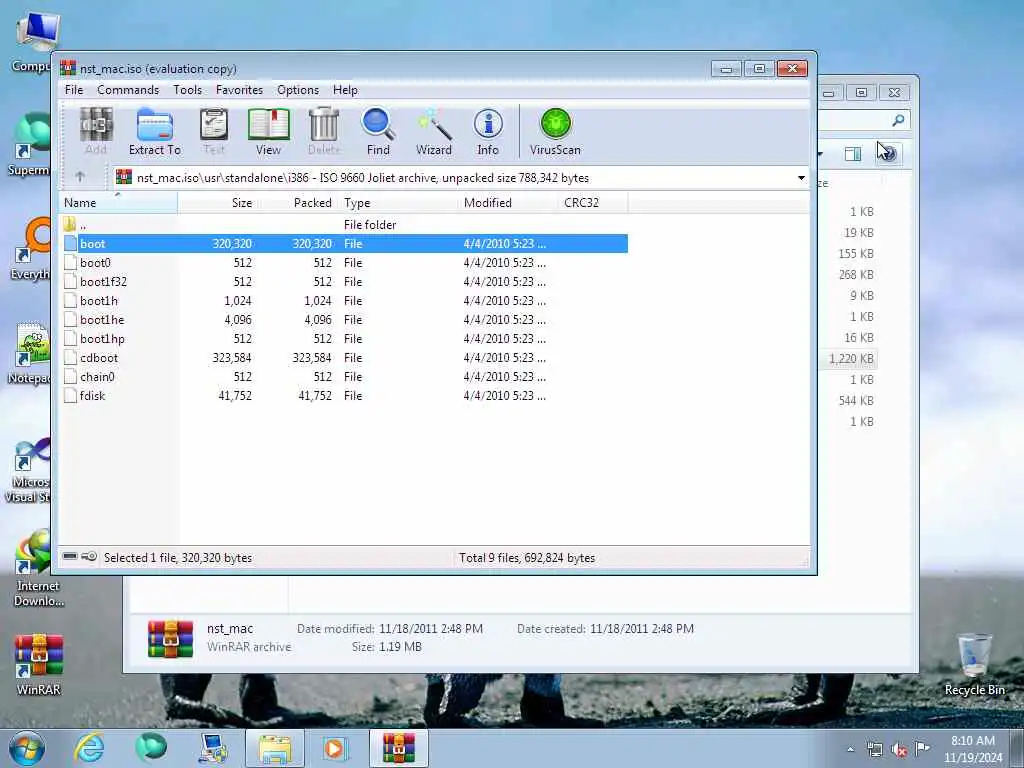Click the preview pane icon in Explorer window
The height and width of the screenshot is (768, 1024).
(x=853, y=154)
